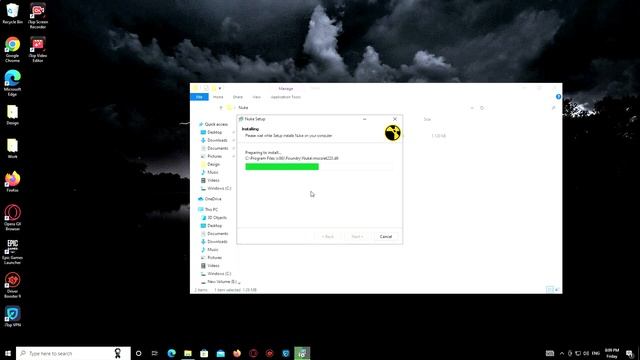Minimize the Nuke Setup dialog
Image resolution: width=640 pixels, height=360 pixels.
coord(364,119)
